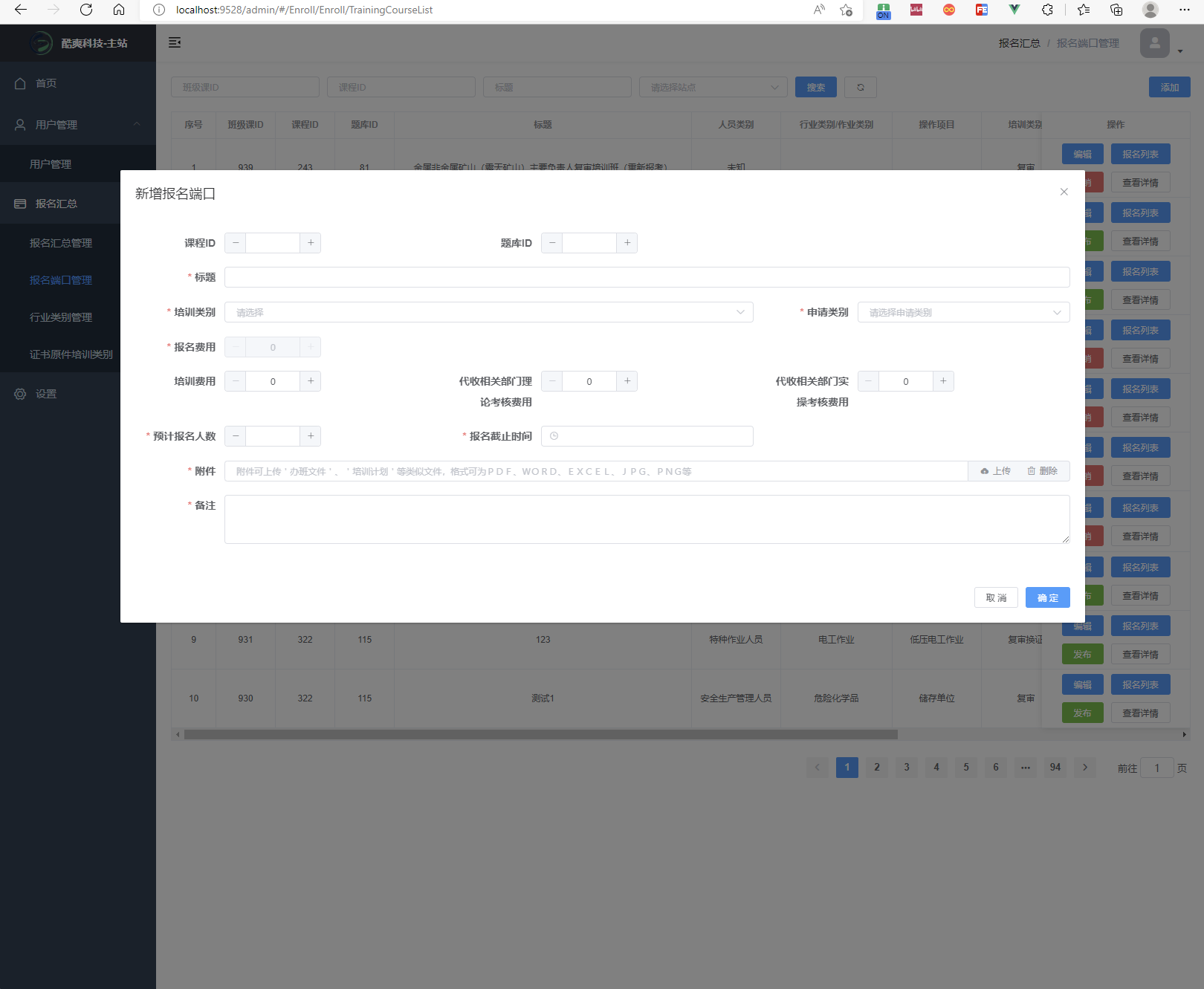Open 证书原件培训类别 in the sidebar
1204x989 pixels.
[71, 354]
